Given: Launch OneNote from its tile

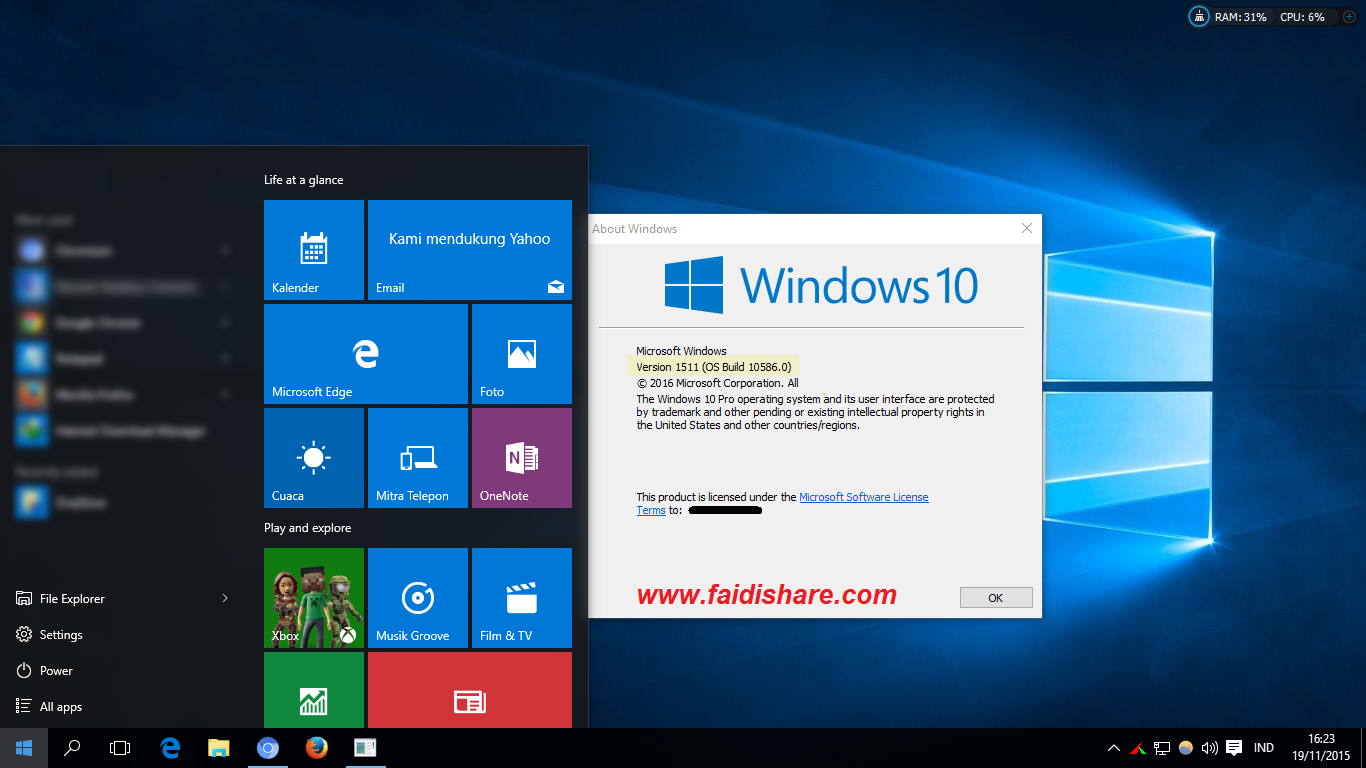Looking at the screenshot, I should point(521,458).
